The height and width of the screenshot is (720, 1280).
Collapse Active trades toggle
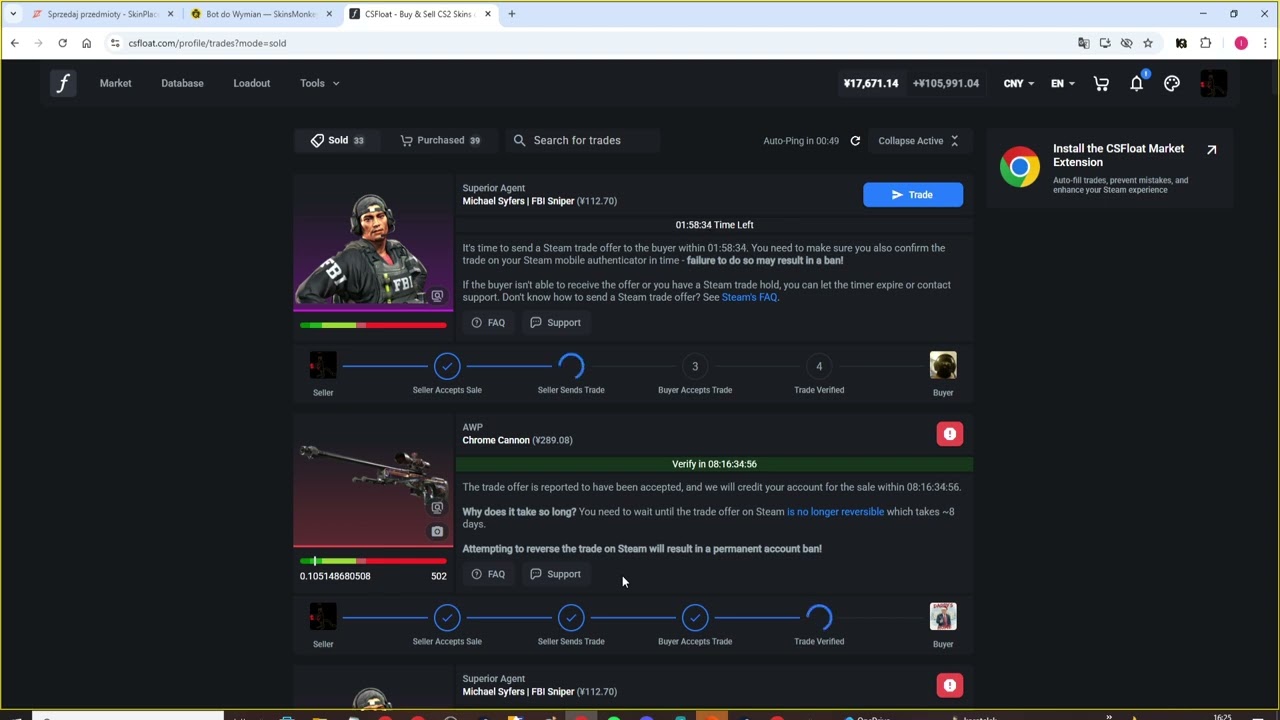point(918,141)
